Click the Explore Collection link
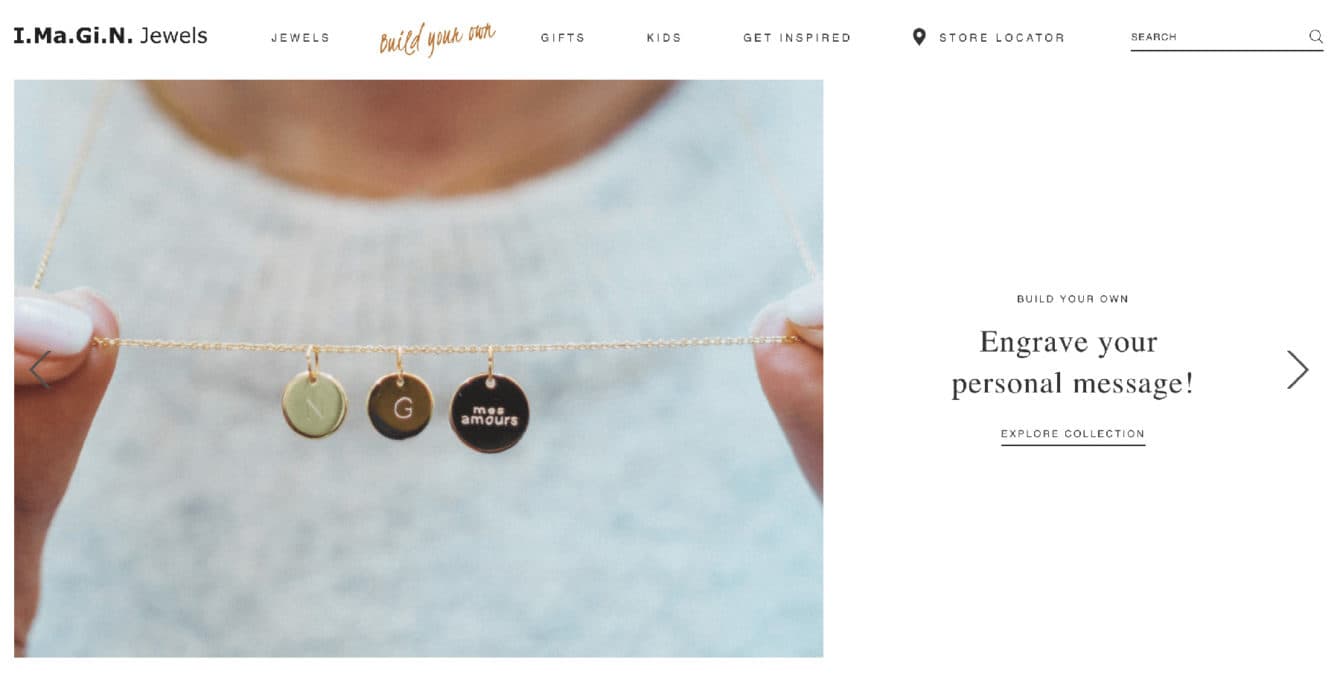 [1073, 434]
